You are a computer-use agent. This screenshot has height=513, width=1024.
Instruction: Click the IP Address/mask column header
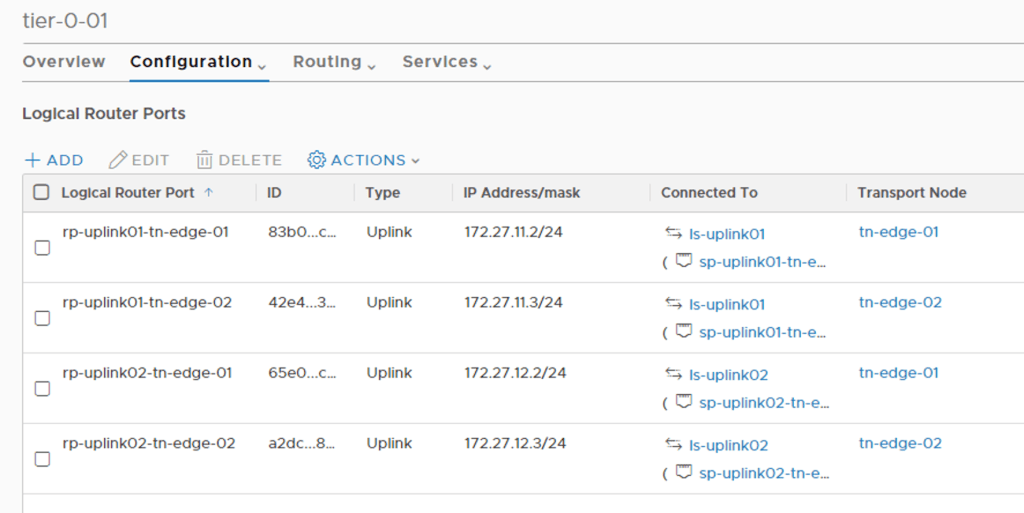522,192
